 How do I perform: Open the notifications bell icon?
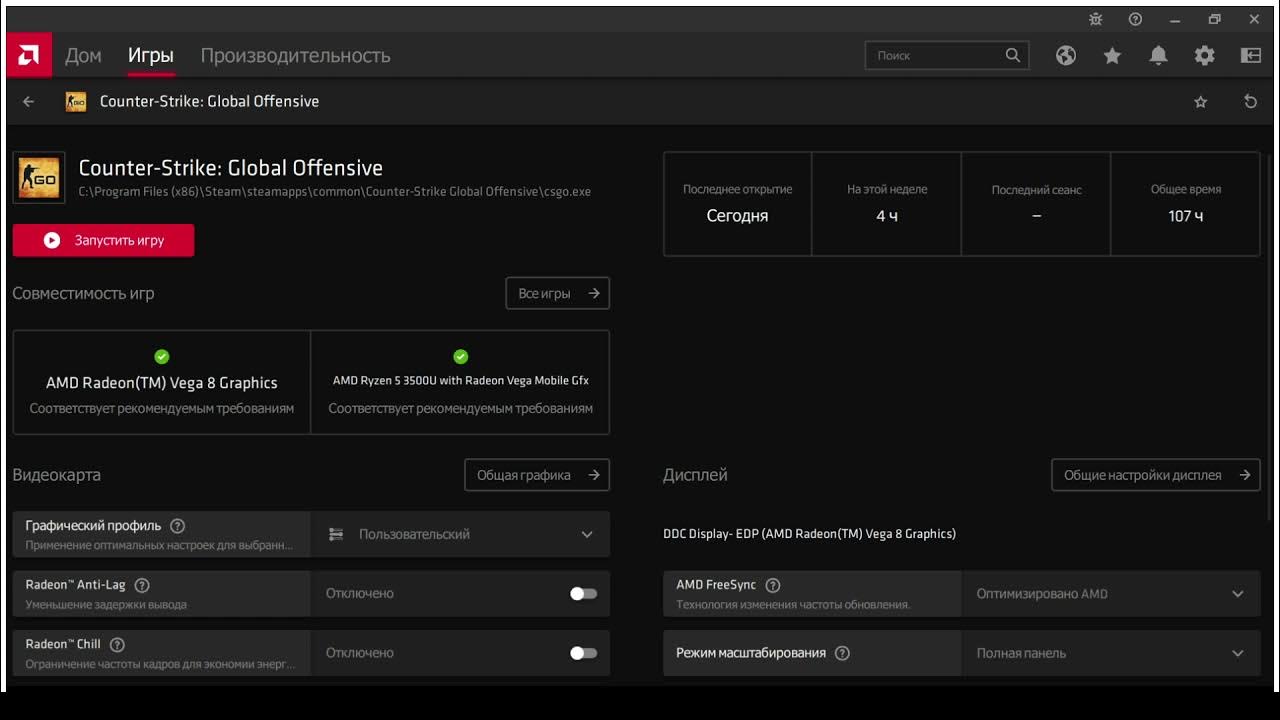point(1158,56)
